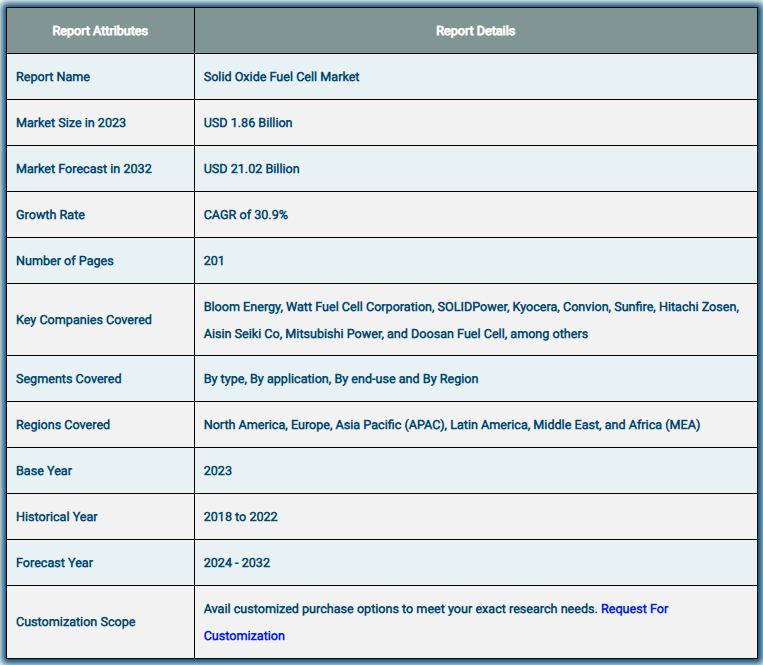Select the North America, Europe regions text

tap(452, 425)
